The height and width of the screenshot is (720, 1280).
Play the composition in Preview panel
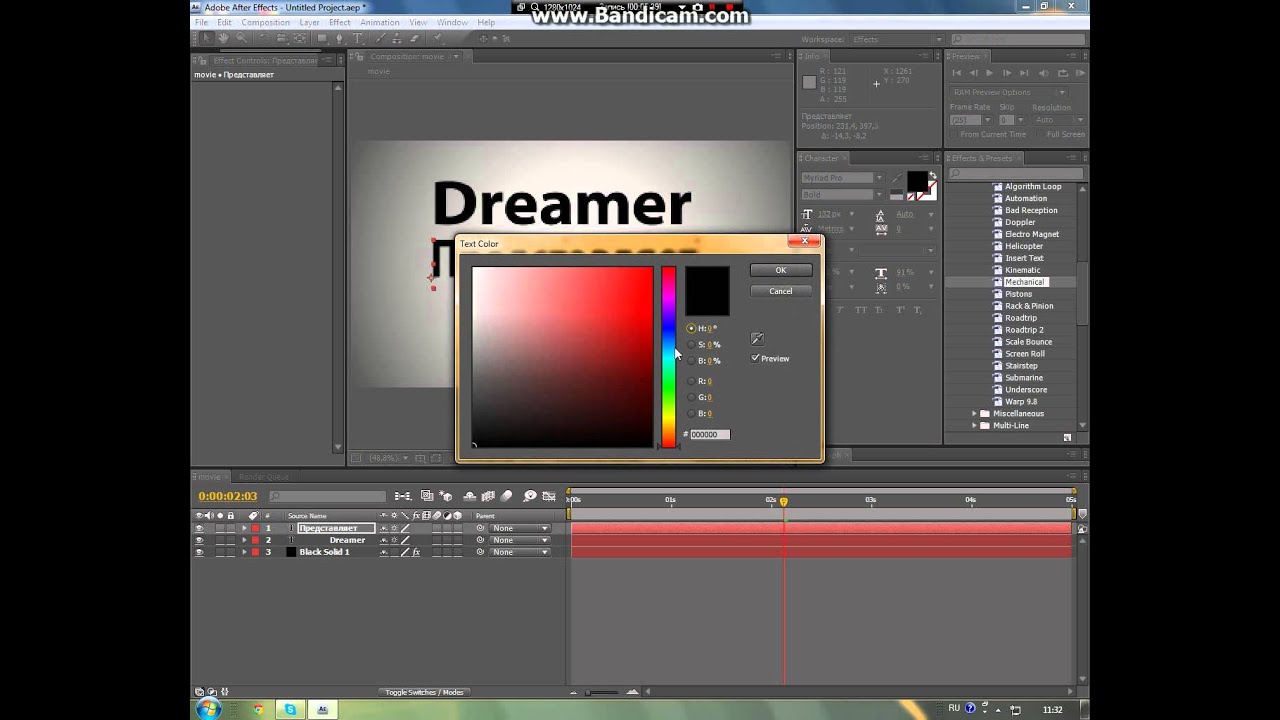click(990, 73)
